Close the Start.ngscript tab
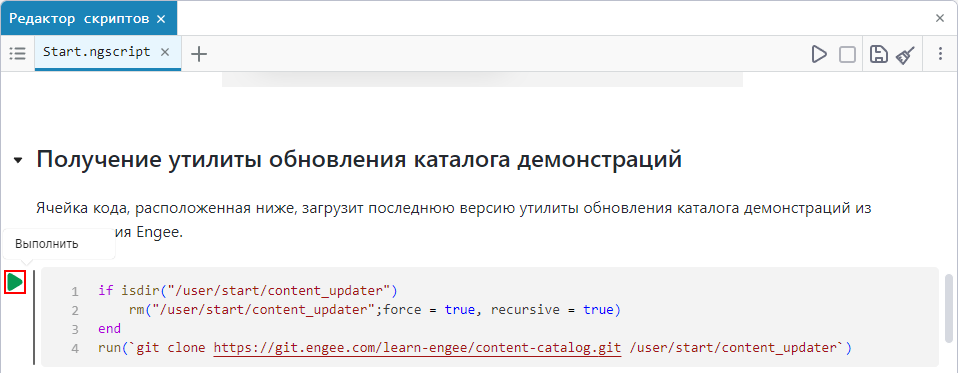This screenshot has height=373, width=958. (x=164, y=53)
